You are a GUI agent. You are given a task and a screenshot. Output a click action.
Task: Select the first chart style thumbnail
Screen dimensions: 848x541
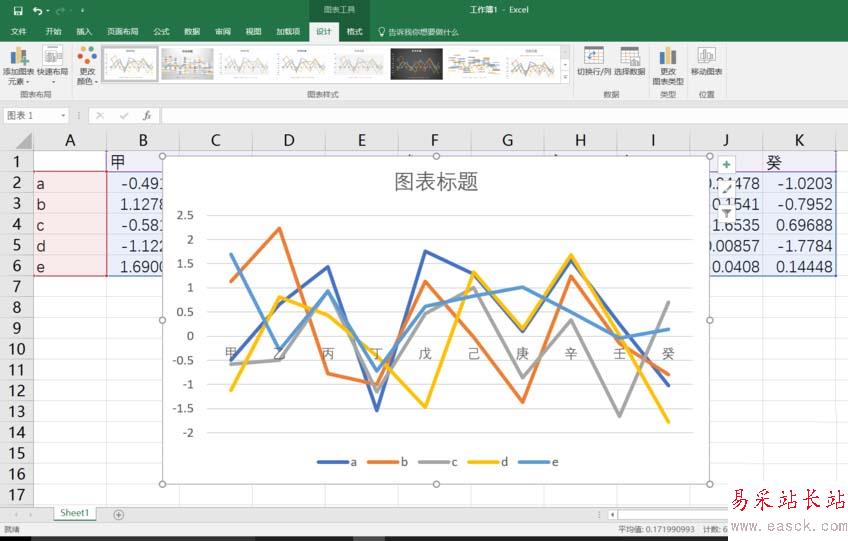click(x=130, y=64)
